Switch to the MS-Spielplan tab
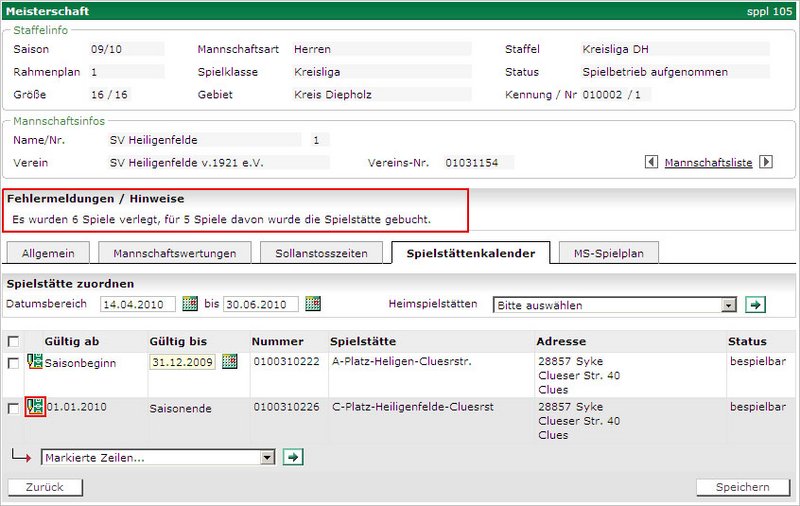The image size is (800, 506). pyautogui.click(x=608, y=254)
